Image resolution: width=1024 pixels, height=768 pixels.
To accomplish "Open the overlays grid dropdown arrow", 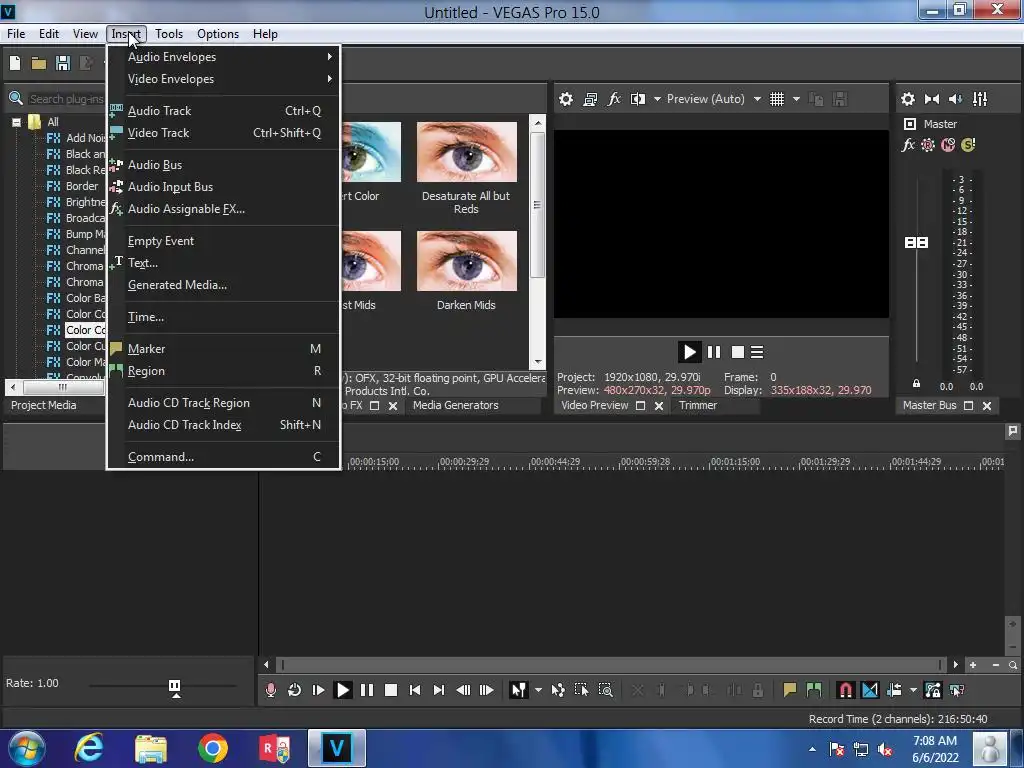I will pos(796,99).
